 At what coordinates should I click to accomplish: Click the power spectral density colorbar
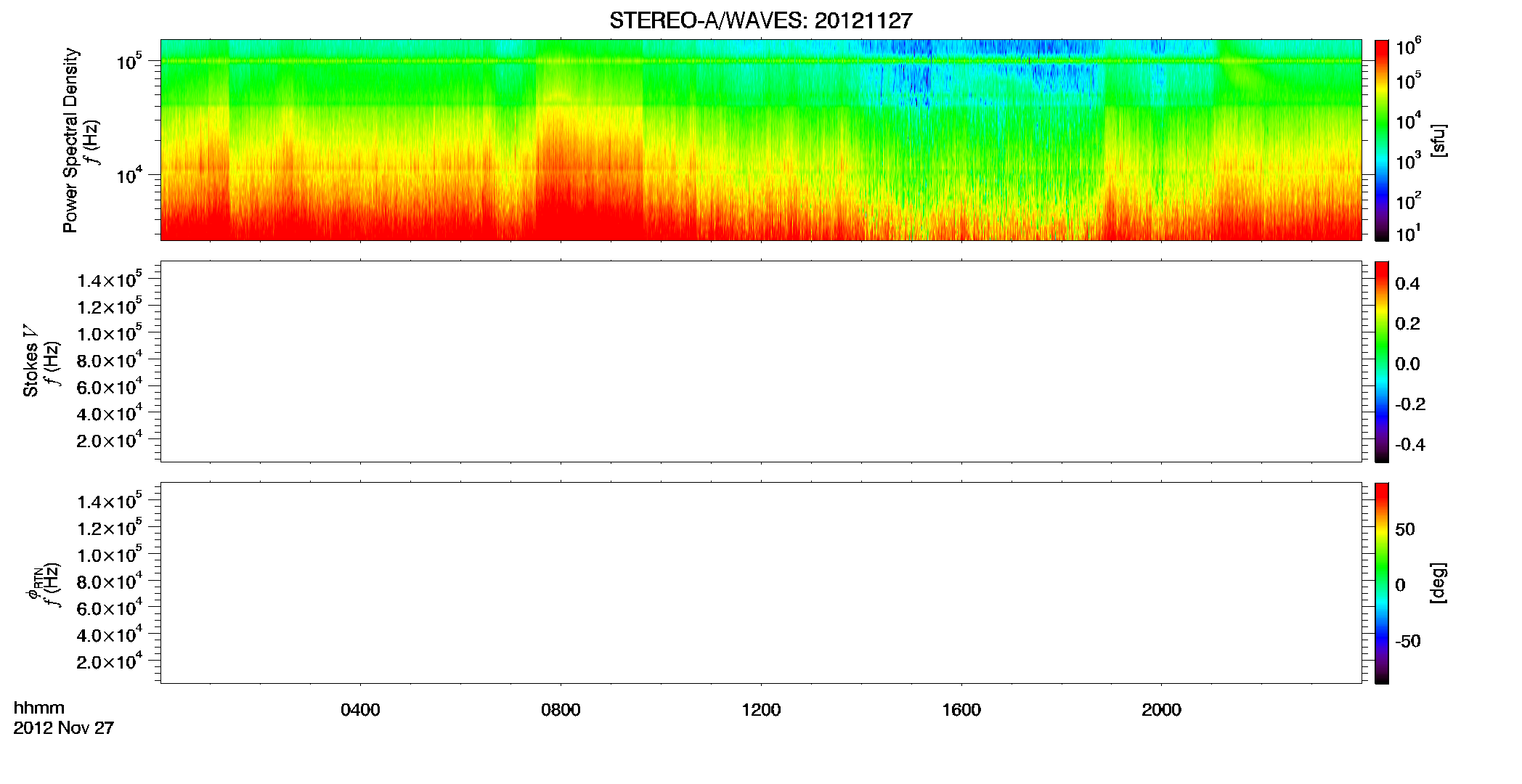[x=1382, y=140]
